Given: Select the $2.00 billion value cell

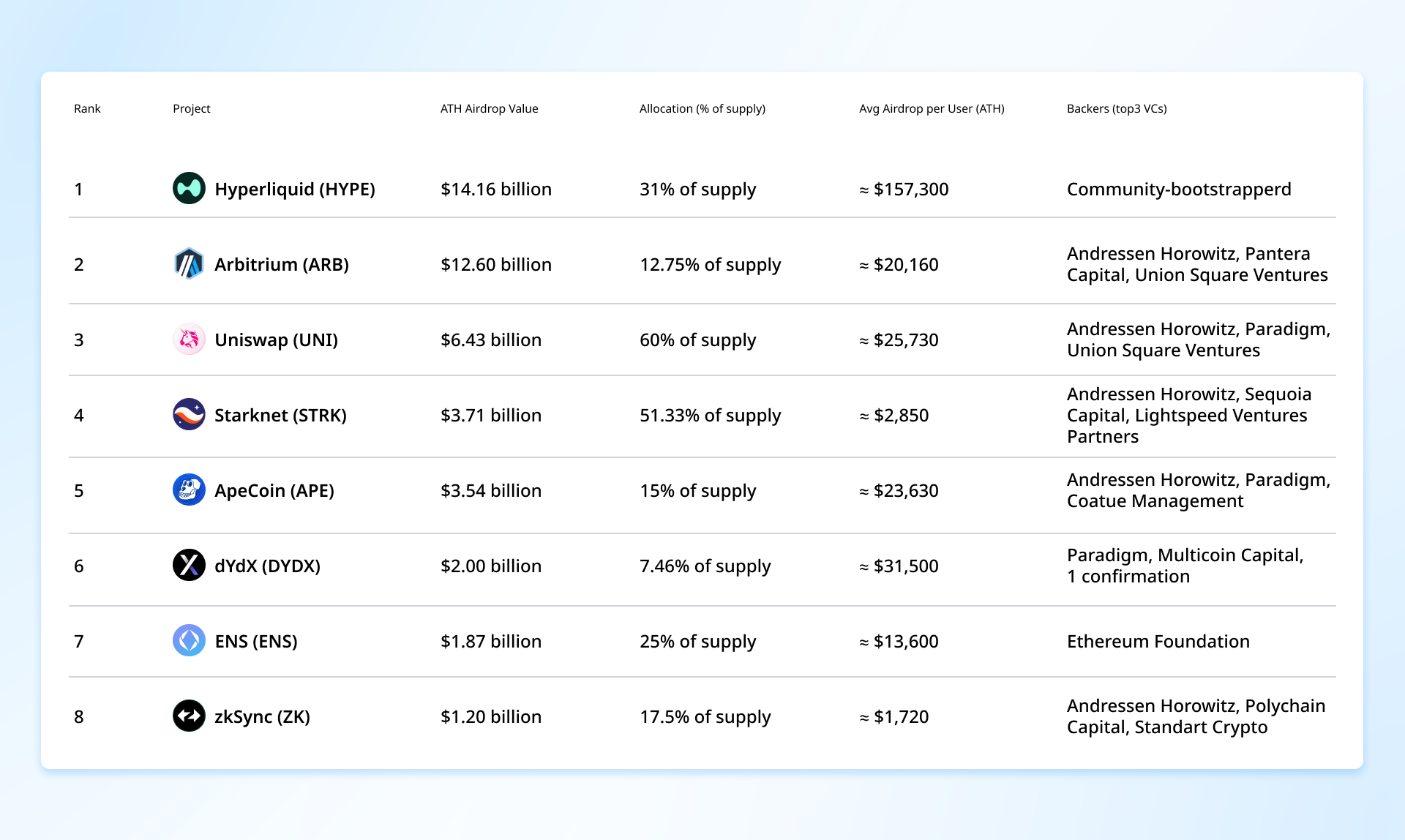Looking at the screenshot, I should [491, 566].
